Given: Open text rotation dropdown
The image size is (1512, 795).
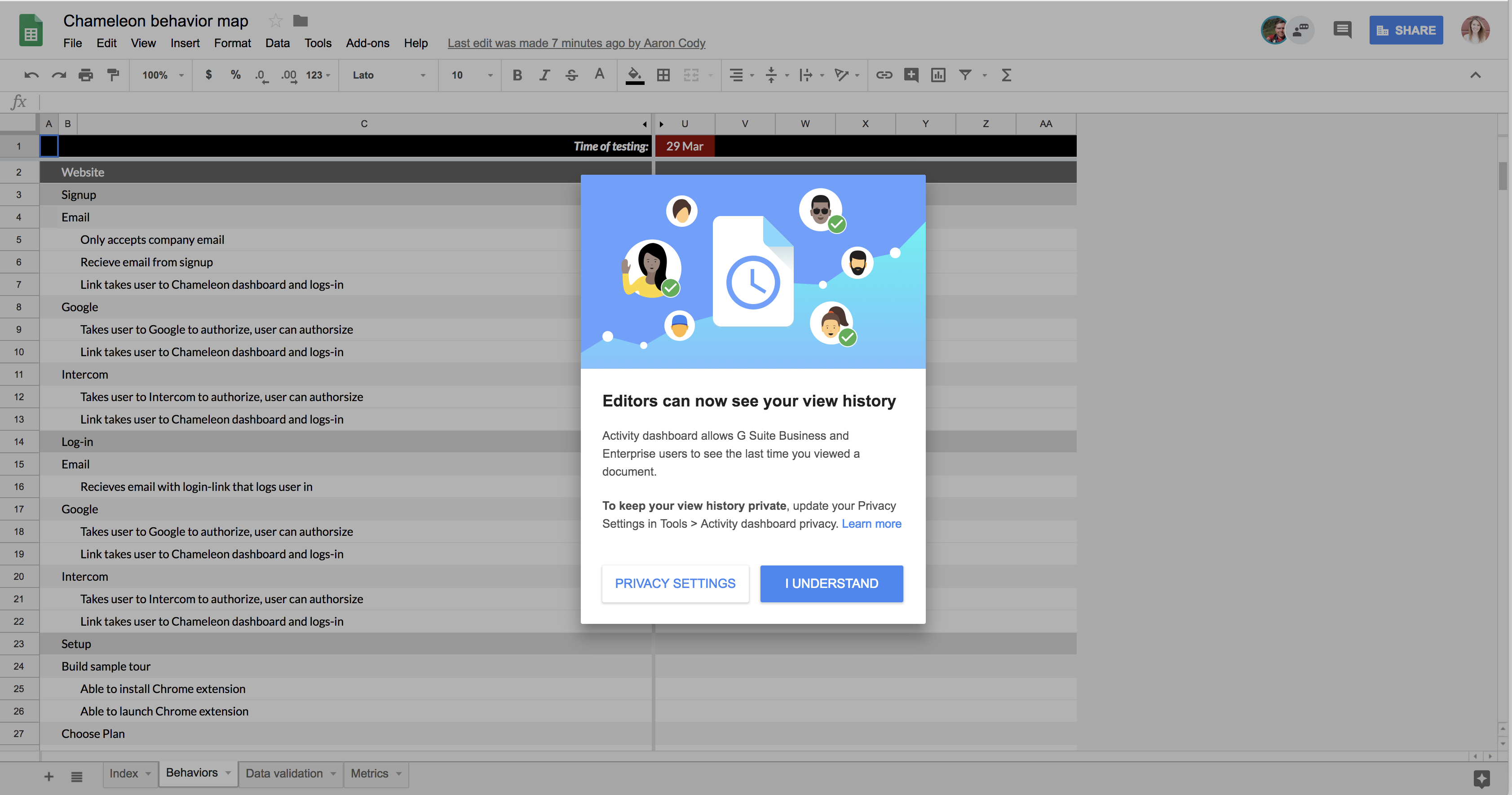Looking at the screenshot, I should pos(846,75).
